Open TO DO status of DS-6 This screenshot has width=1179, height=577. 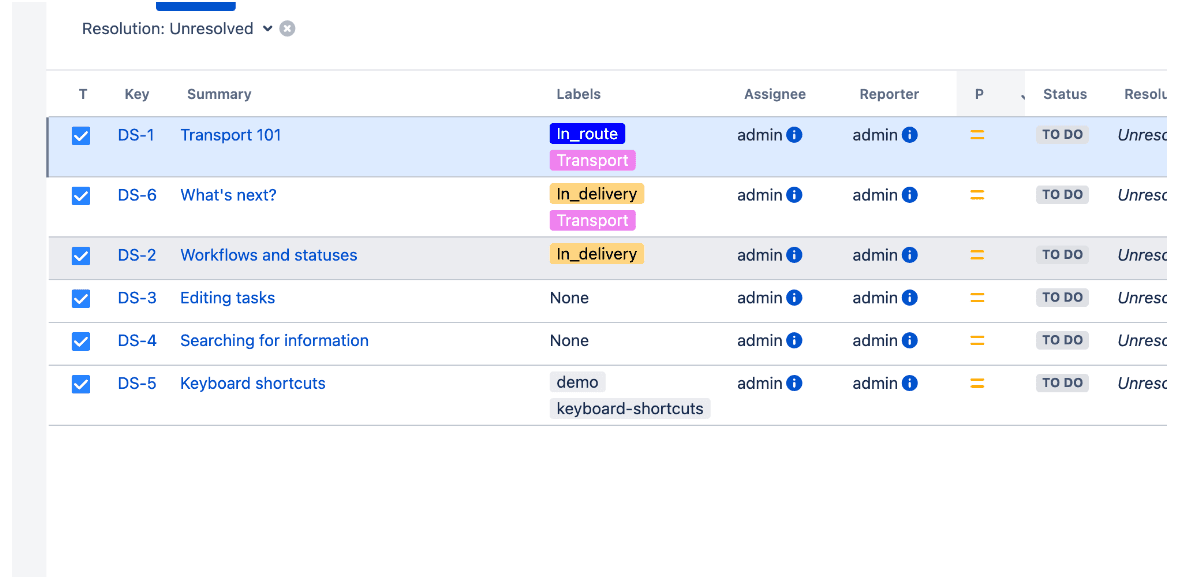point(1062,195)
